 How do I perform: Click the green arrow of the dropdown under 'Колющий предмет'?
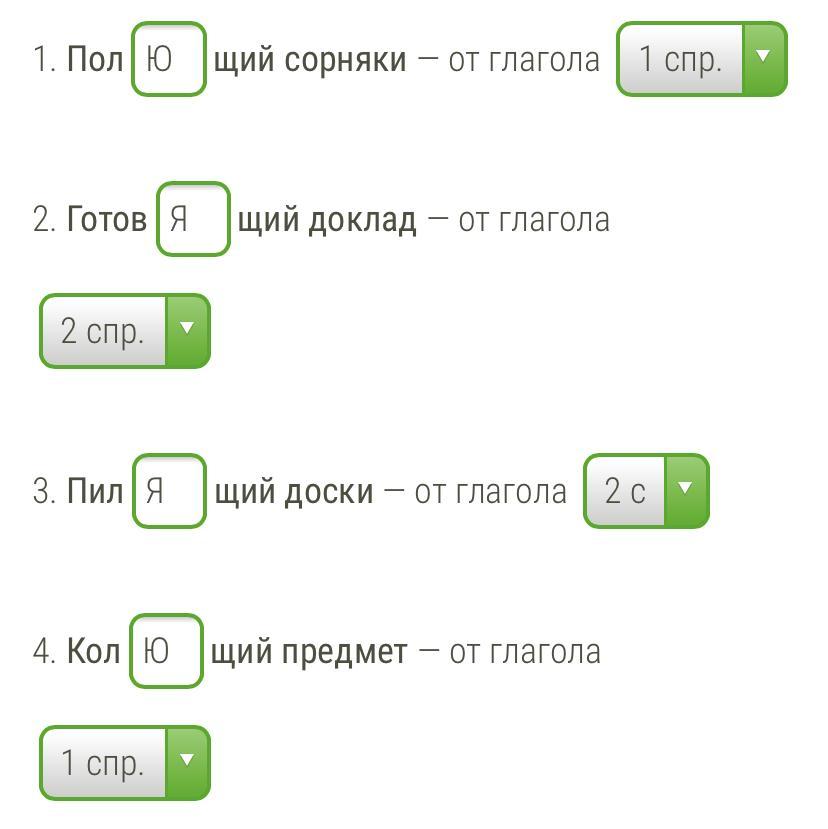(x=186, y=762)
